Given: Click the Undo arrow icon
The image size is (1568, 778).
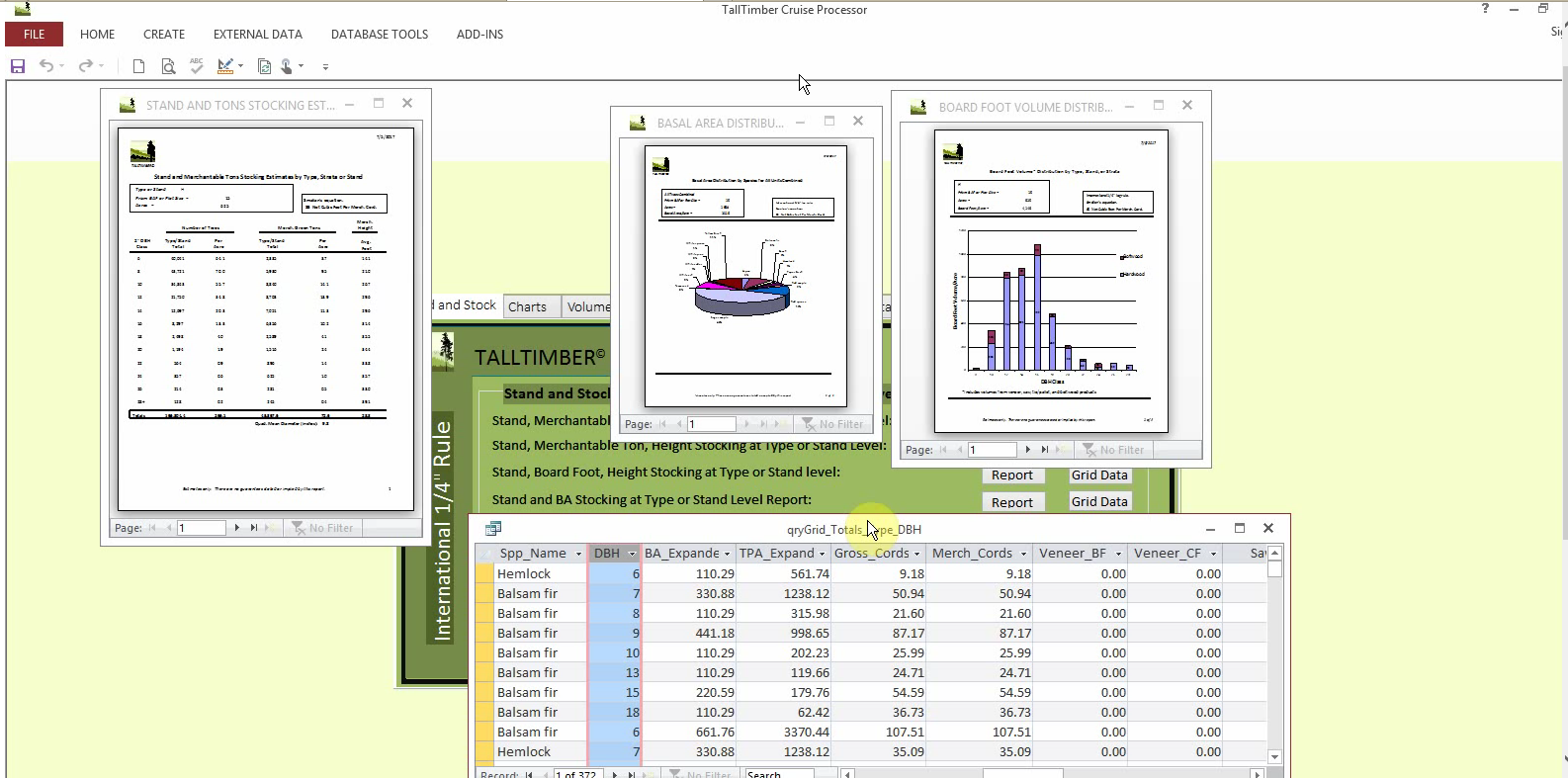Looking at the screenshot, I should (x=46, y=66).
